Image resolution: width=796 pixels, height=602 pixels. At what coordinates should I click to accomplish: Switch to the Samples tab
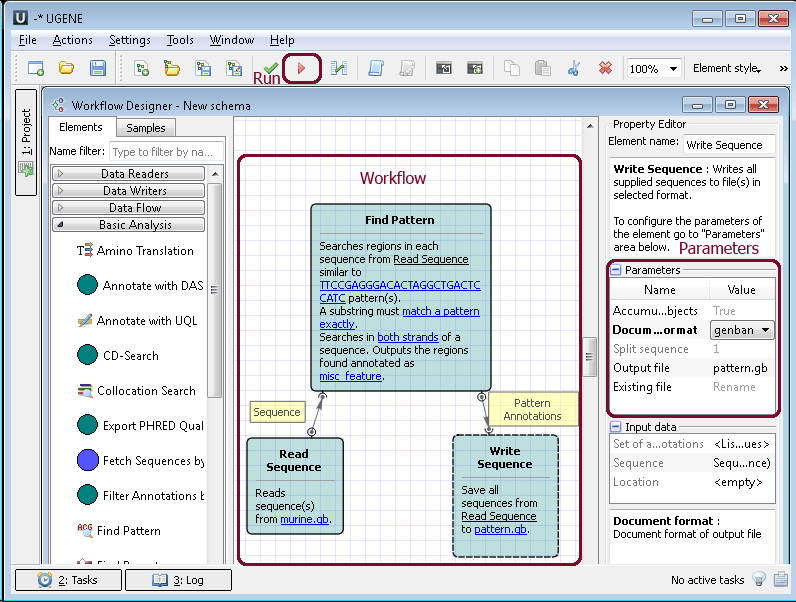[146, 128]
